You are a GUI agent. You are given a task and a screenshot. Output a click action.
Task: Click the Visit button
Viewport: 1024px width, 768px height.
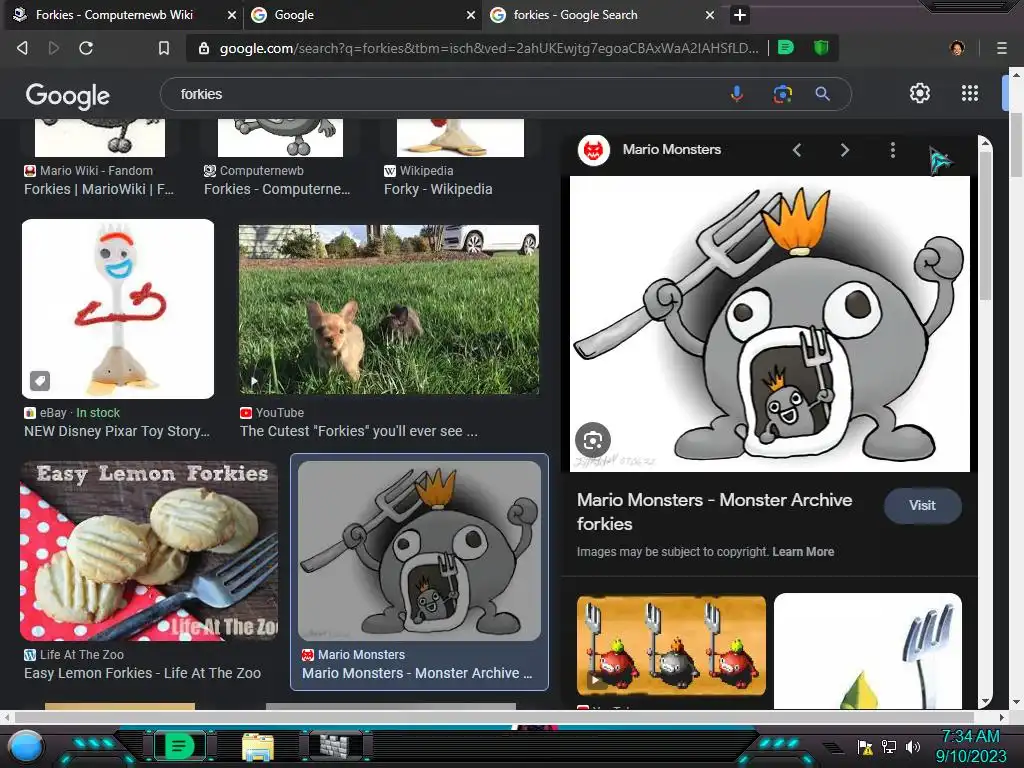pos(922,505)
